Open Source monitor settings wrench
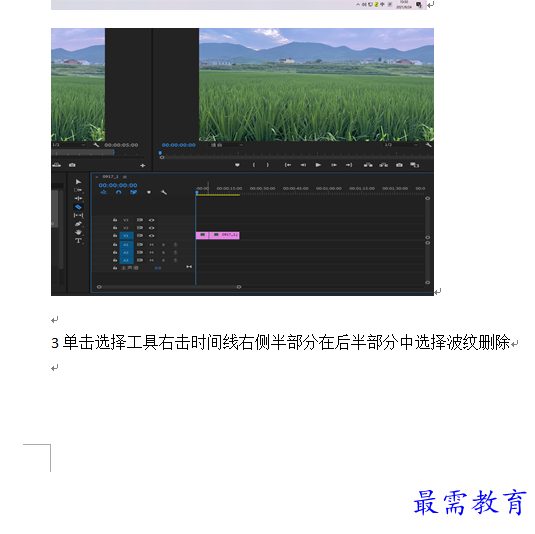Viewport: 535px width, 534px height. [x=96, y=145]
